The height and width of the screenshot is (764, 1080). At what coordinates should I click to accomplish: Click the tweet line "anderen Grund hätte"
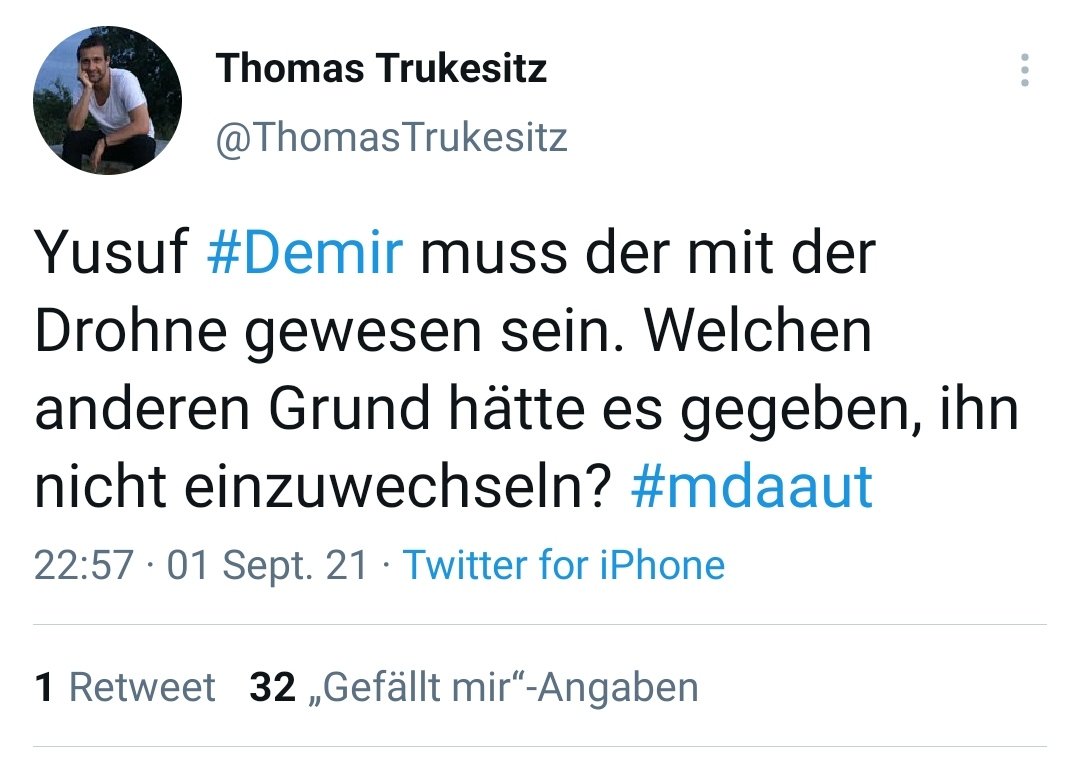click(x=309, y=409)
